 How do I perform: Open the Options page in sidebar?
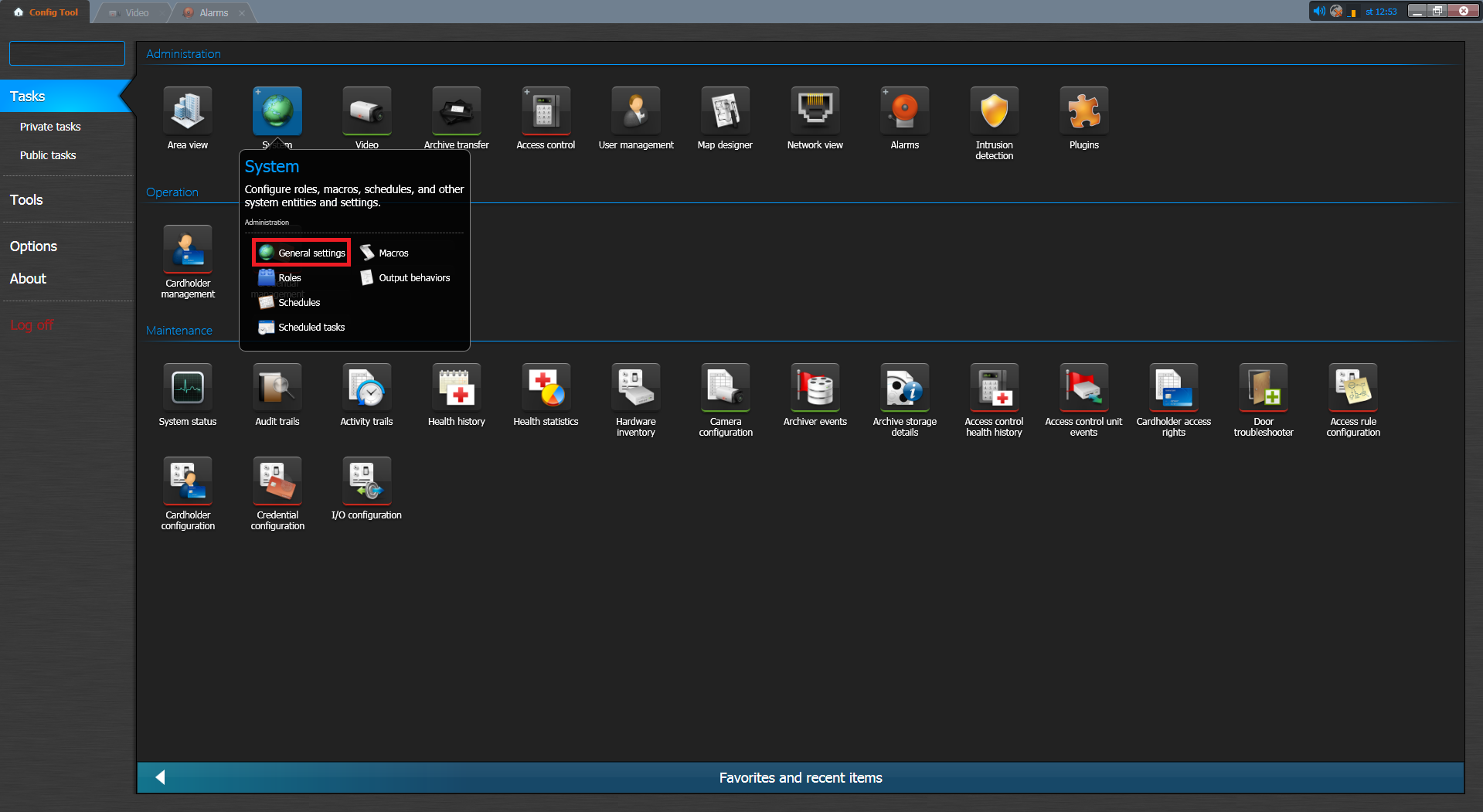(33, 246)
